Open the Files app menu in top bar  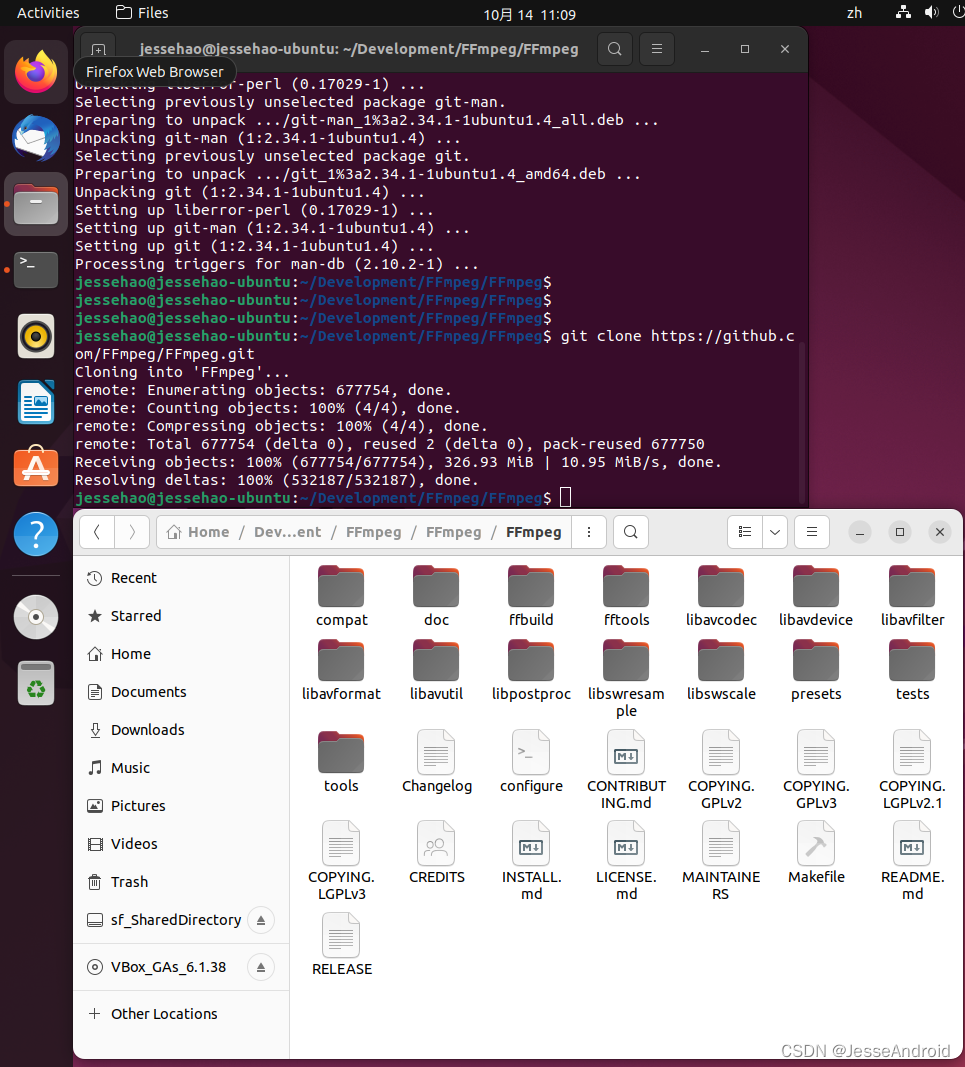(142, 13)
